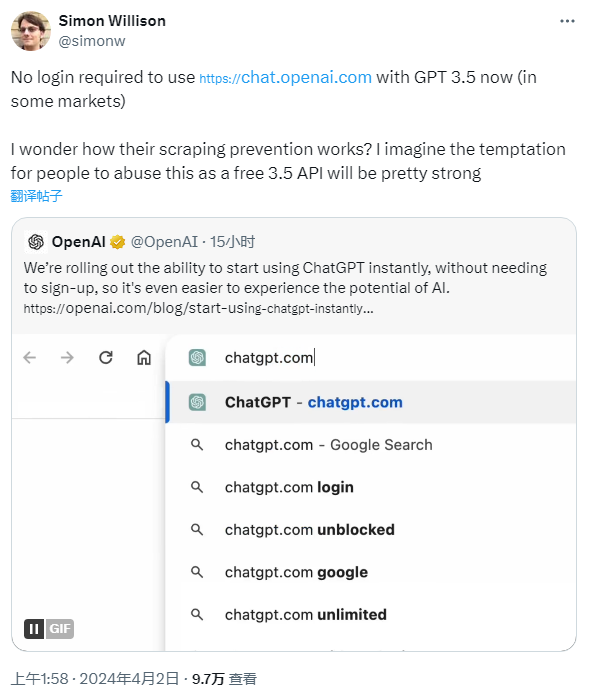Select chatgpt.com - Google Search suggestion
The image size is (592, 692).
click(x=371, y=444)
